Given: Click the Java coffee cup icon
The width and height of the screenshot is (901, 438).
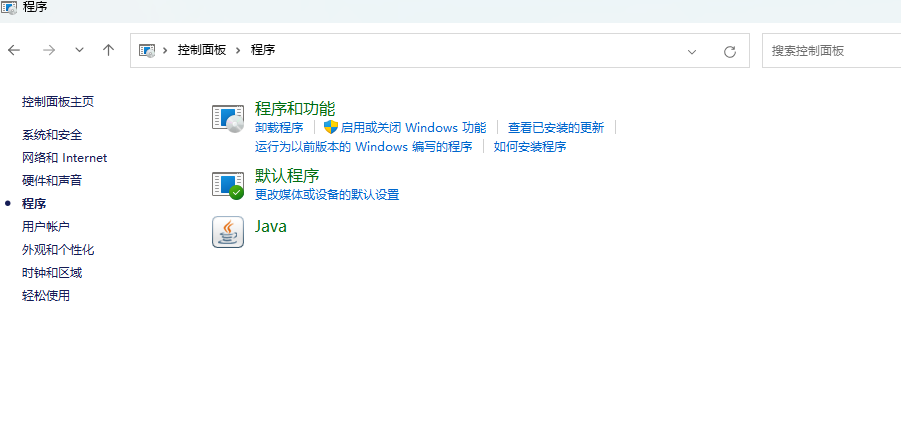Looking at the screenshot, I should click(x=228, y=232).
